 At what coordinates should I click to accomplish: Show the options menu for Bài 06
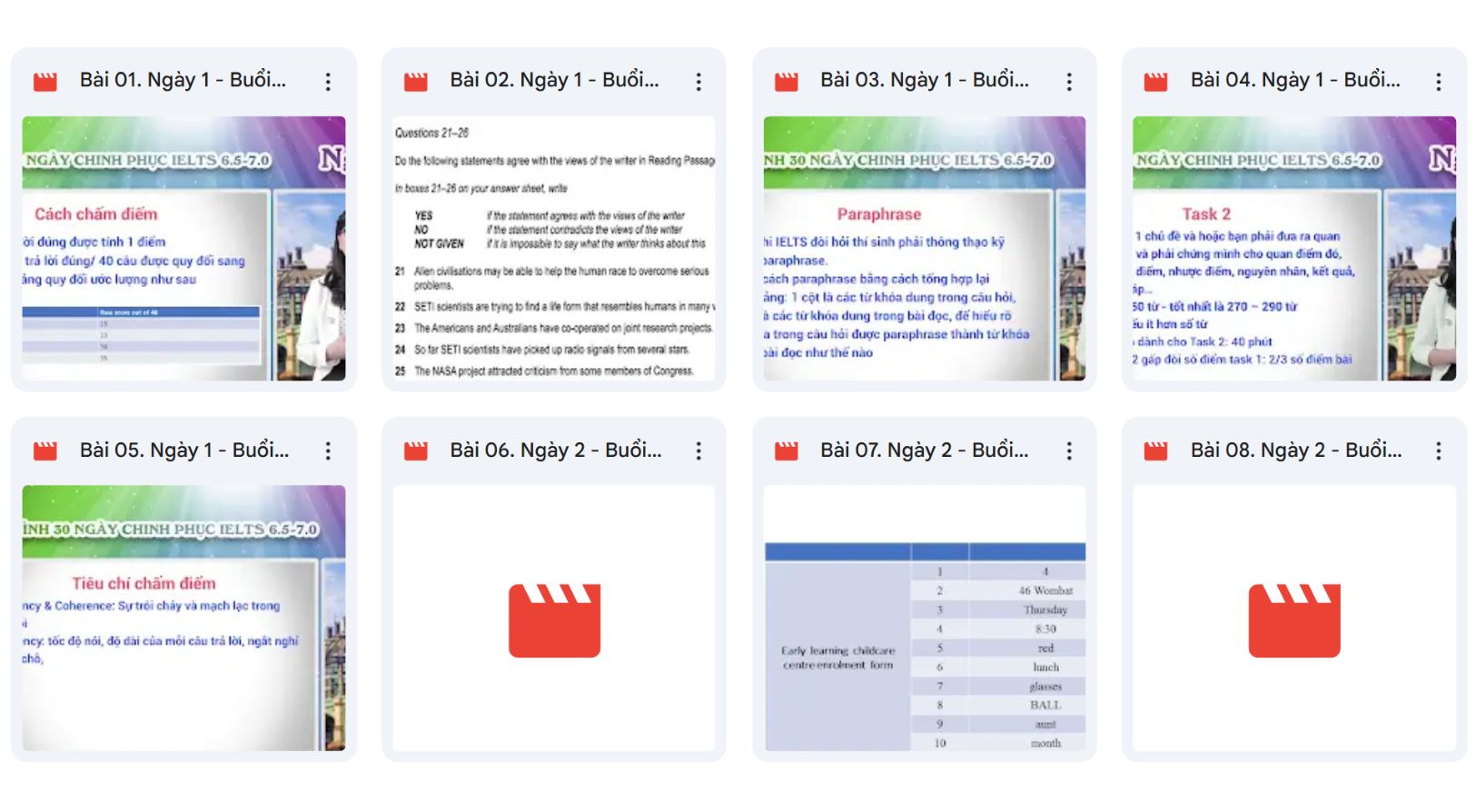[x=698, y=451]
